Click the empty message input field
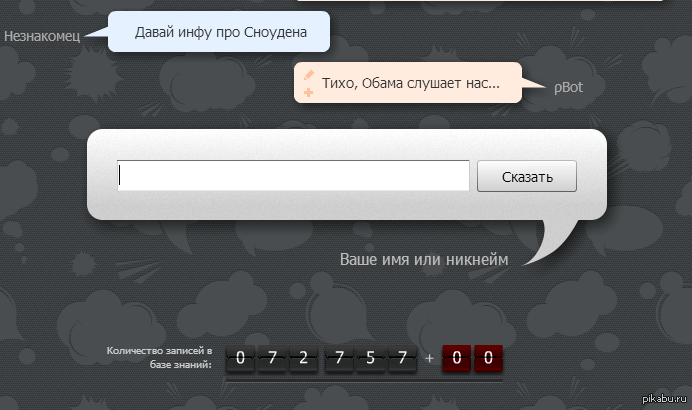Screen dimensions: 692x410 point(293,175)
